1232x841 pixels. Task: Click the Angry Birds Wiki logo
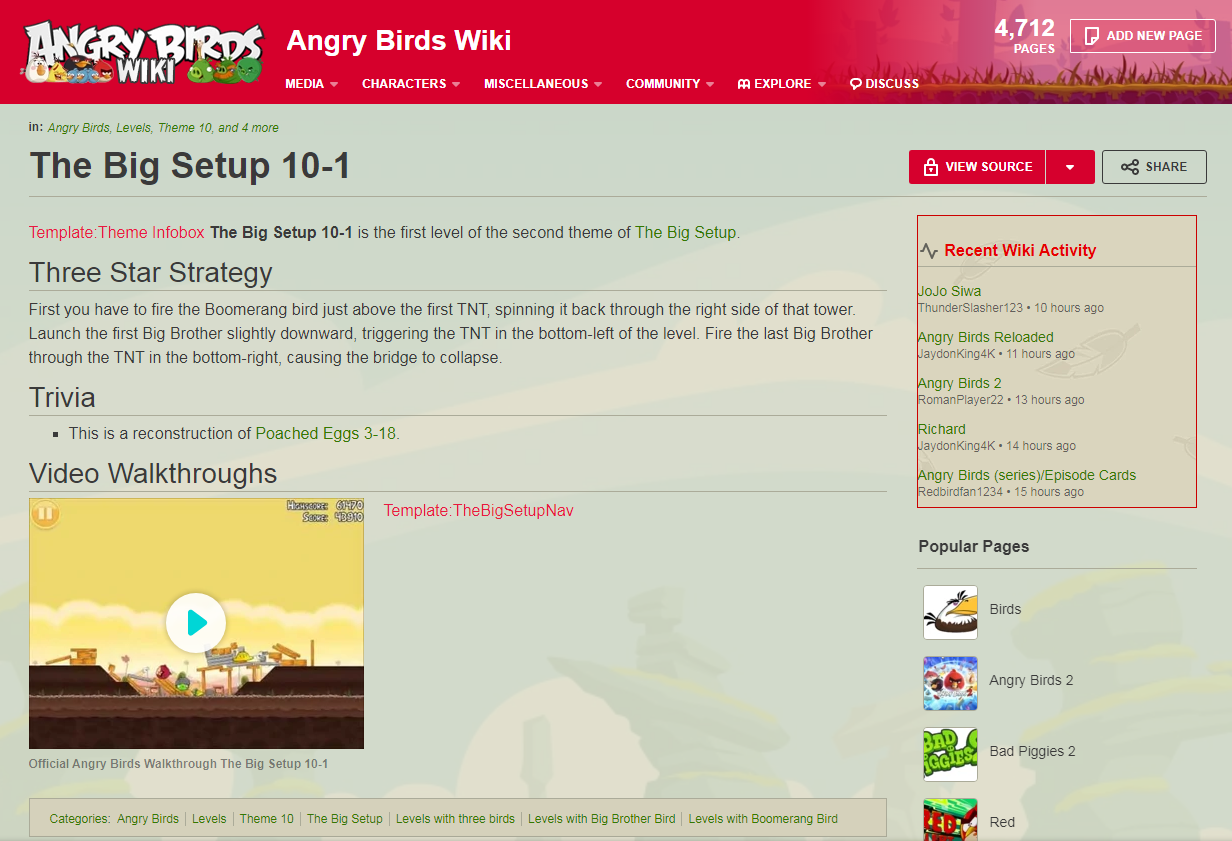click(143, 52)
